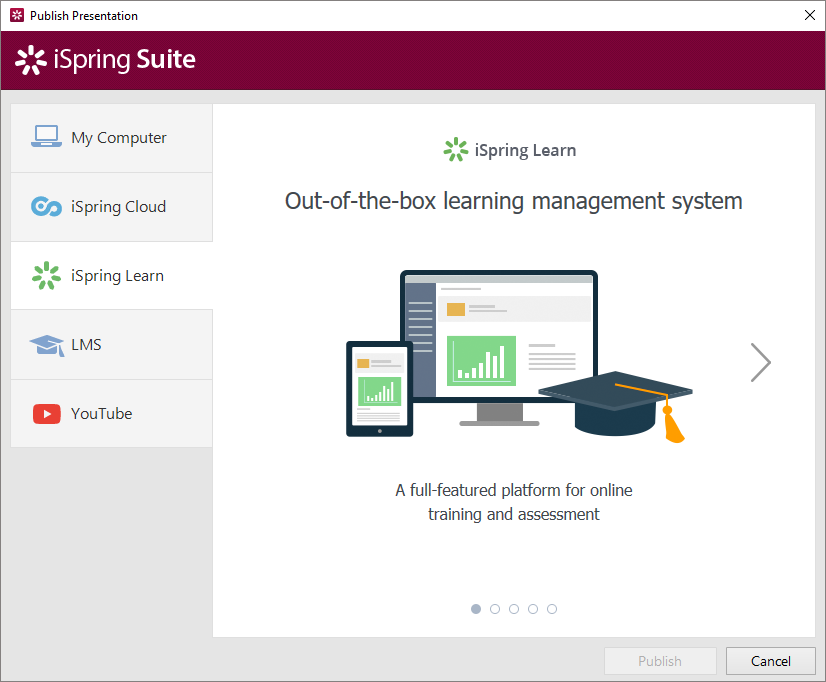Open the iSpring Cloud publishing tab
This screenshot has width=826, height=682.
[111, 206]
